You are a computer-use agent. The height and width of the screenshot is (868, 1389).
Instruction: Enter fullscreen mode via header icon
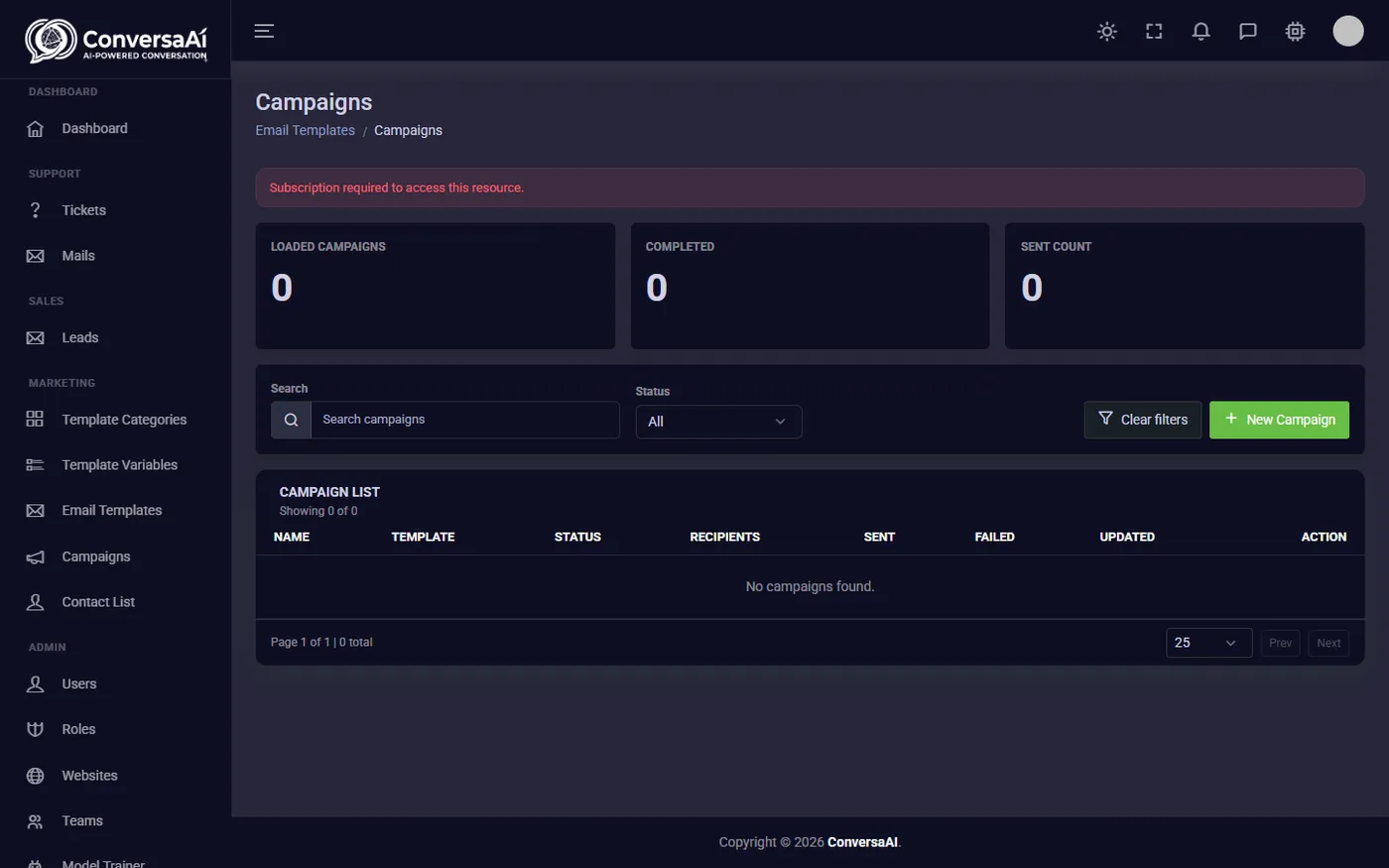pos(1154,31)
